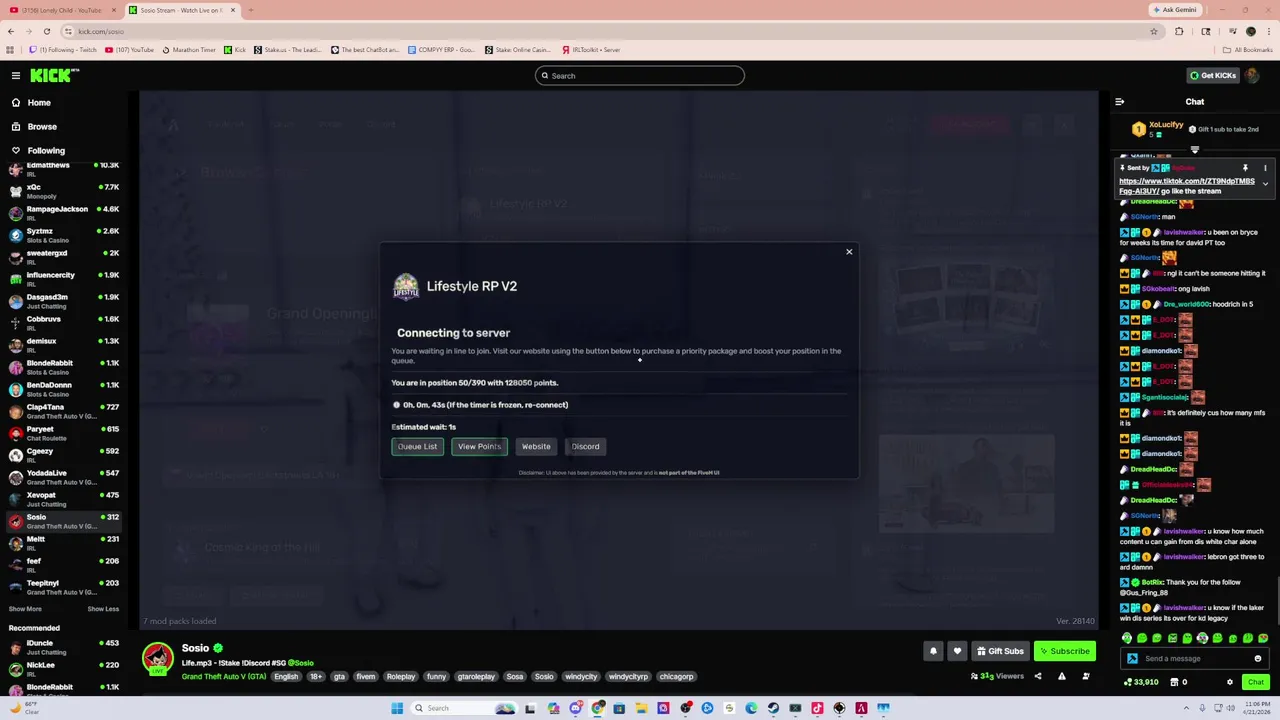
Task: Click the user icon beside report triangle
Action: pyautogui.click(x=1086, y=676)
